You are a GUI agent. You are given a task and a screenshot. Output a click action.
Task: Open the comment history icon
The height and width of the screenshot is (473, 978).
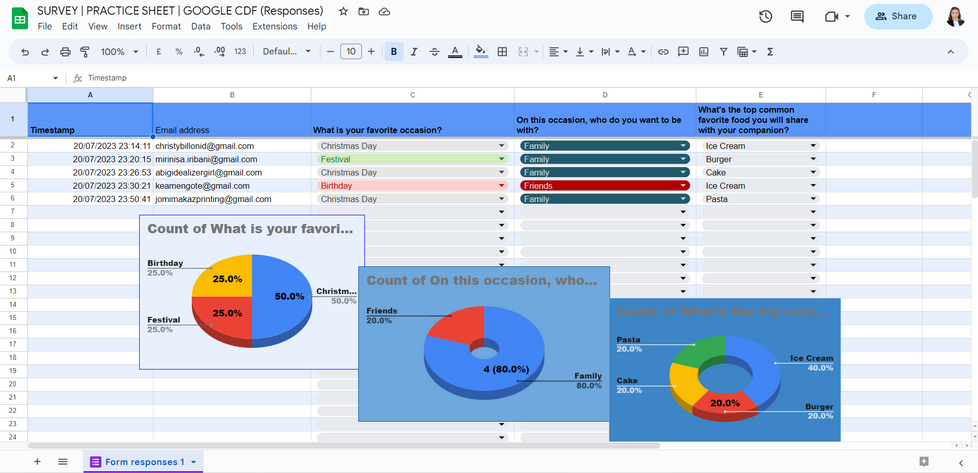[x=797, y=17]
